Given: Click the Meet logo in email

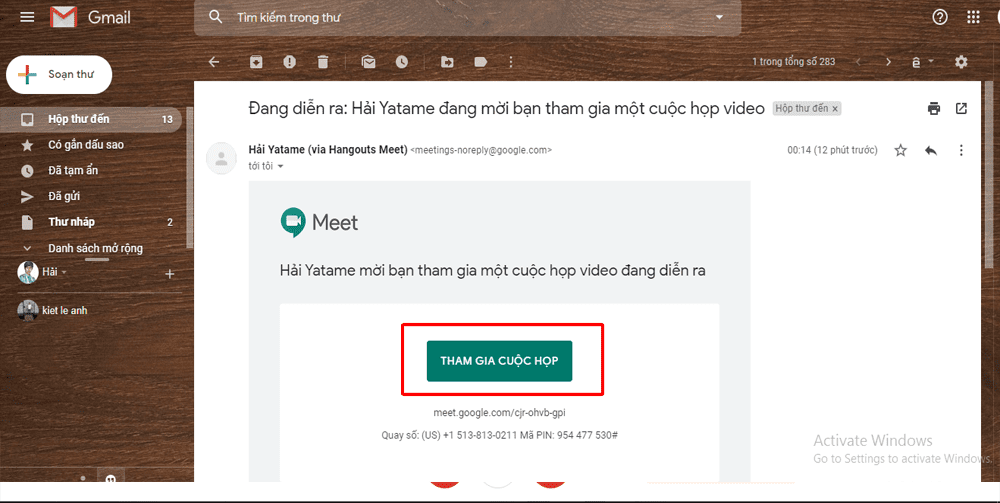Looking at the screenshot, I should tap(319, 222).
